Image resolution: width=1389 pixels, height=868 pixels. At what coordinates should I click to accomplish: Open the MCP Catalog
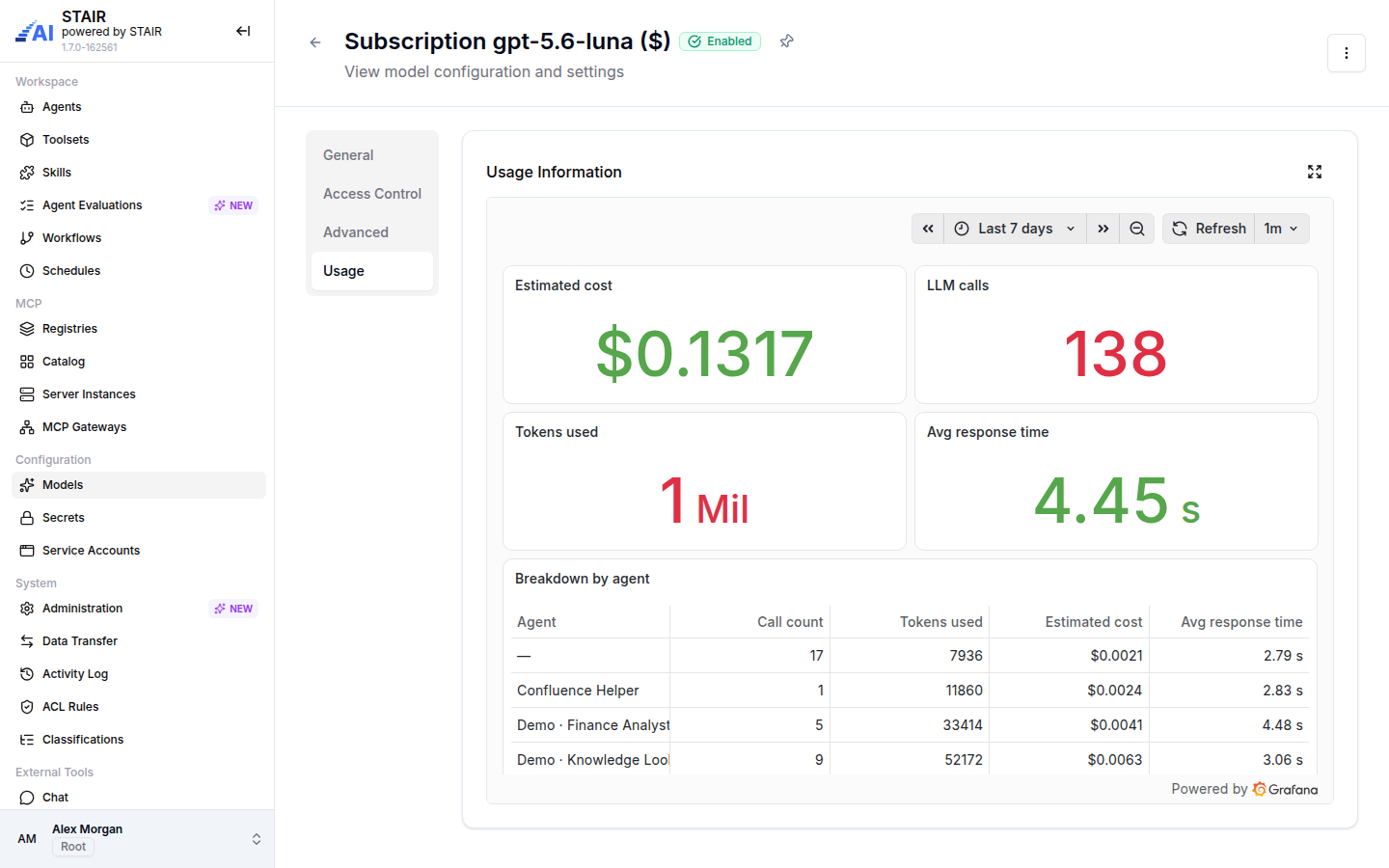[139, 362]
